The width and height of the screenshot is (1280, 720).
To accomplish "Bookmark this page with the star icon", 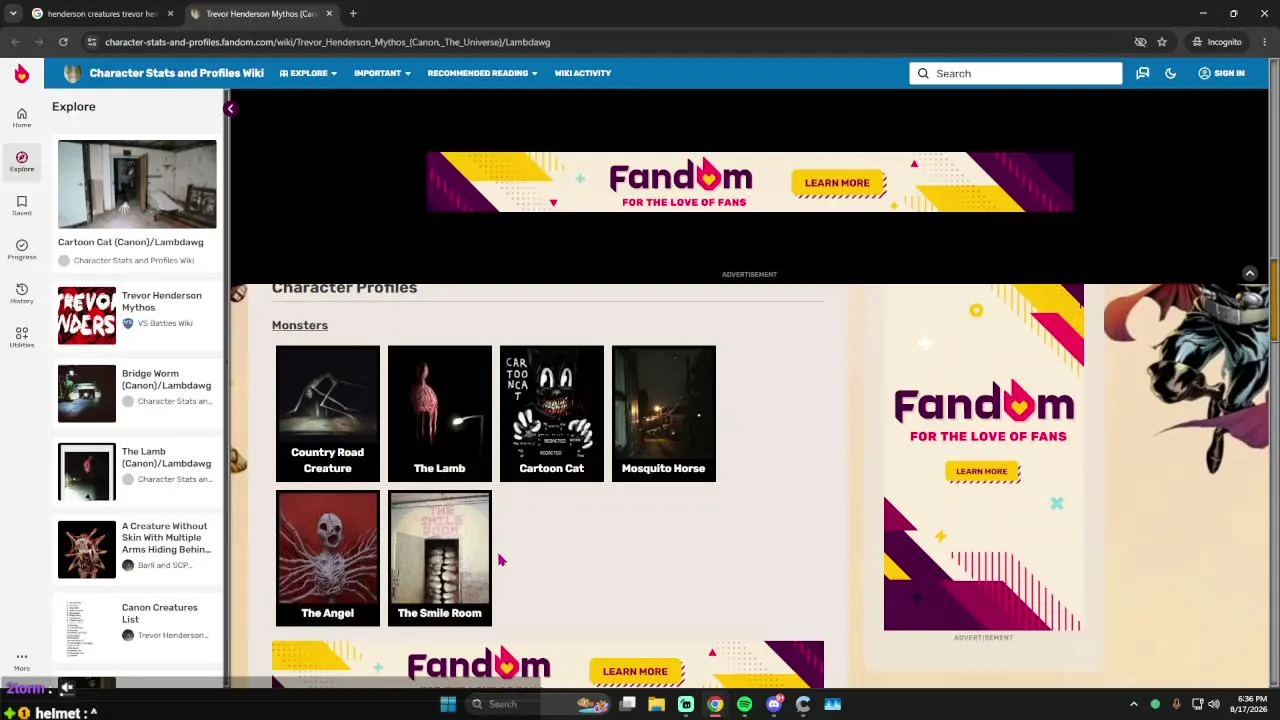I will [1162, 42].
